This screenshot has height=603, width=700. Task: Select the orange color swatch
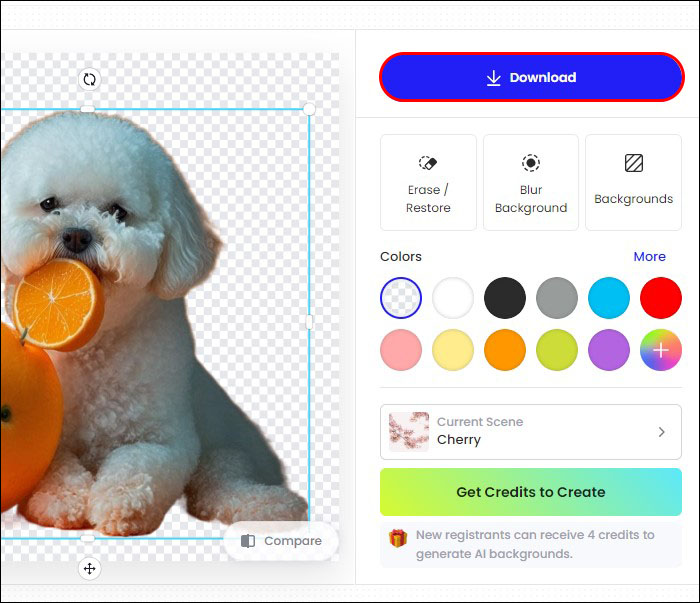click(505, 350)
